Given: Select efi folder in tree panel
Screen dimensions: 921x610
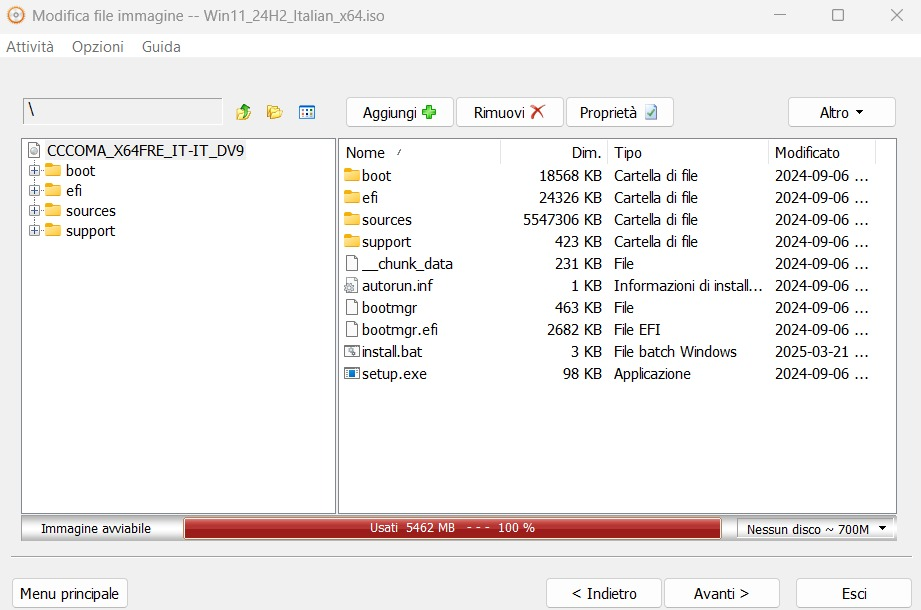Looking at the screenshot, I should pos(74,191).
